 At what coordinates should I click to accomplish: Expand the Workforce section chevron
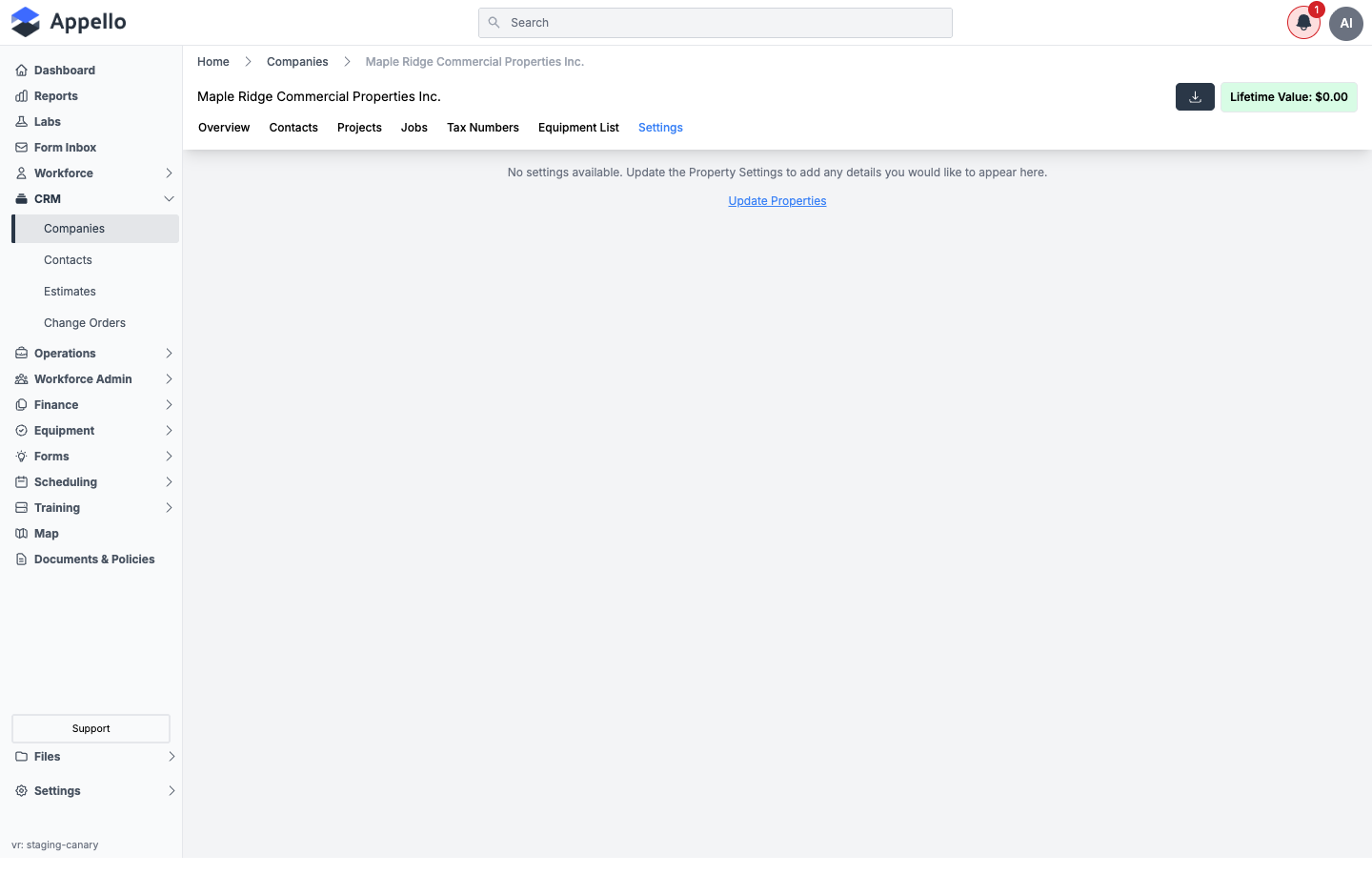tap(169, 173)
